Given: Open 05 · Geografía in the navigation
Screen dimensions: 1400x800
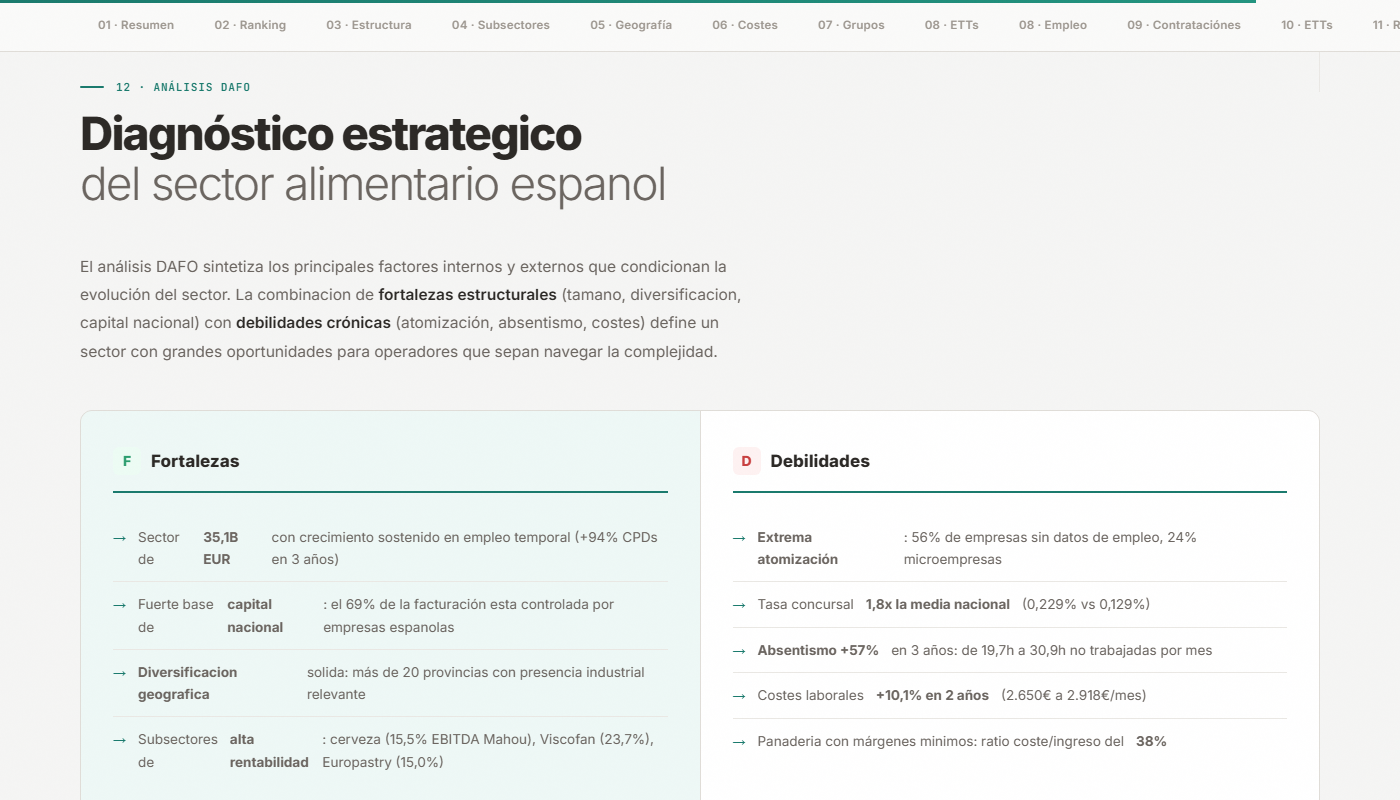Looking at the screenshot, I should point(631,25).
